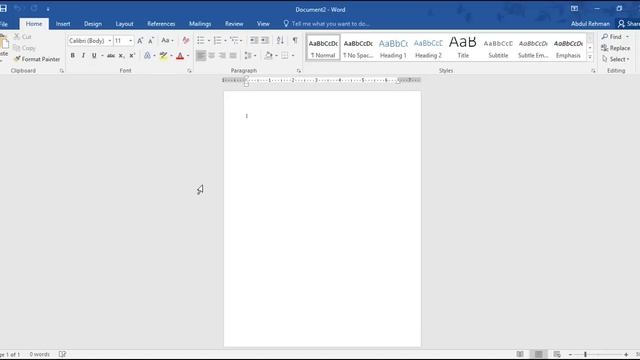
Task: Switch to Review tab
Action: tap(234, 24)
